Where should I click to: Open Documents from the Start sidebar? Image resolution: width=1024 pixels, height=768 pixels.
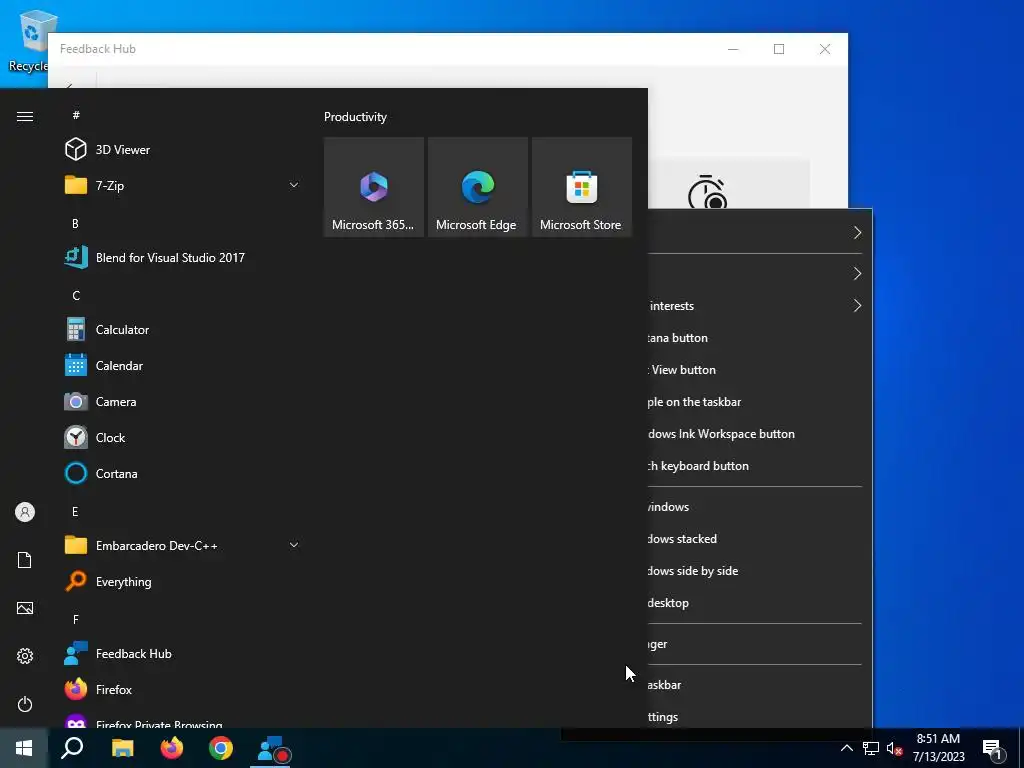coord(25,560)
